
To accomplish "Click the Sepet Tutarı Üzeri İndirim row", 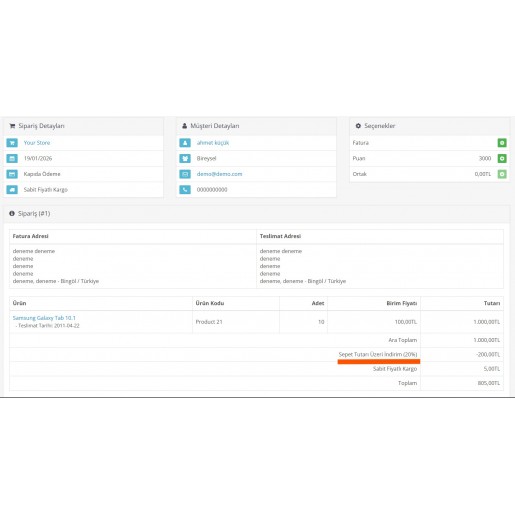I will pyautogui.click(x=256, y=355).
